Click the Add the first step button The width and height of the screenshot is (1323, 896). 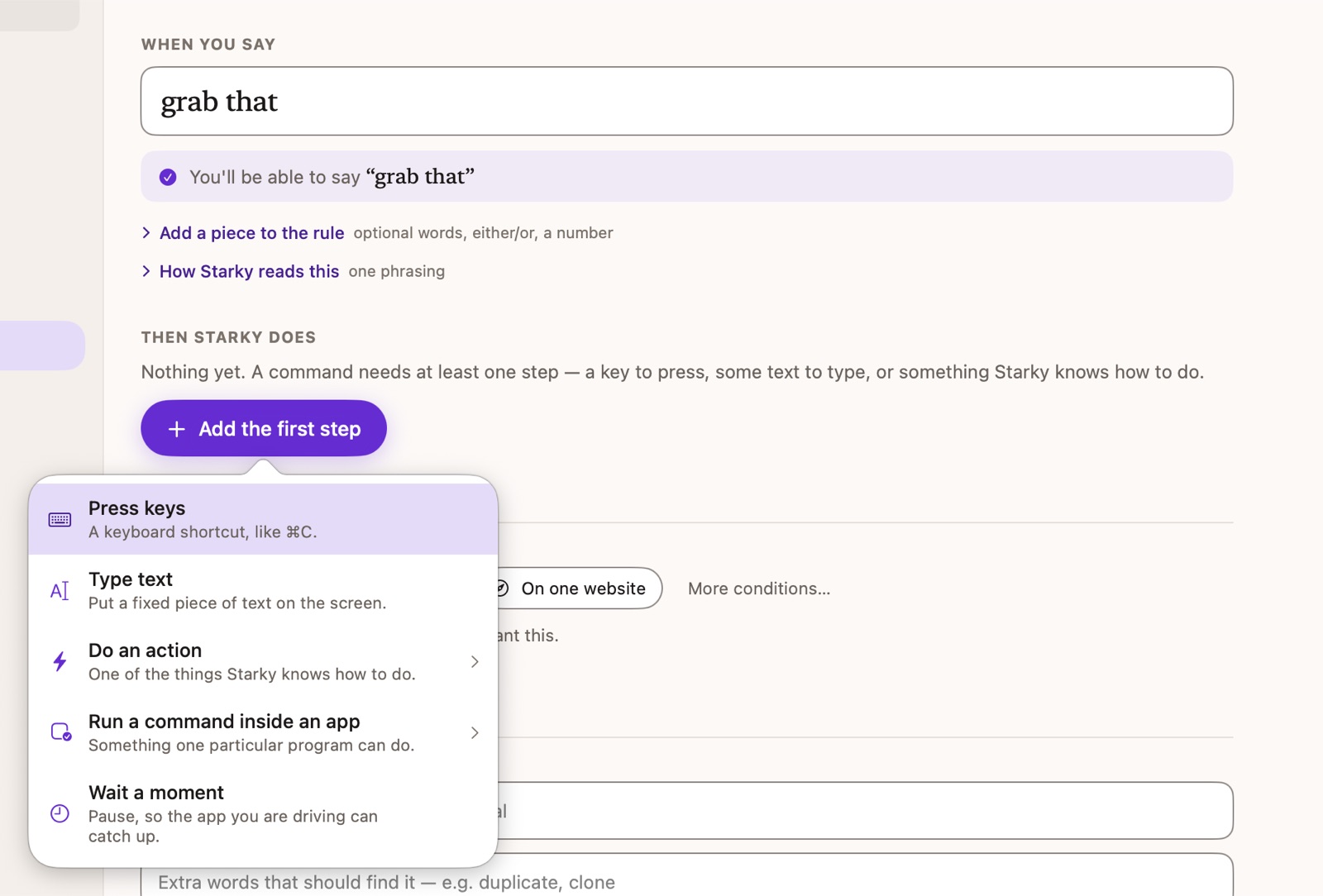point(264,428)
